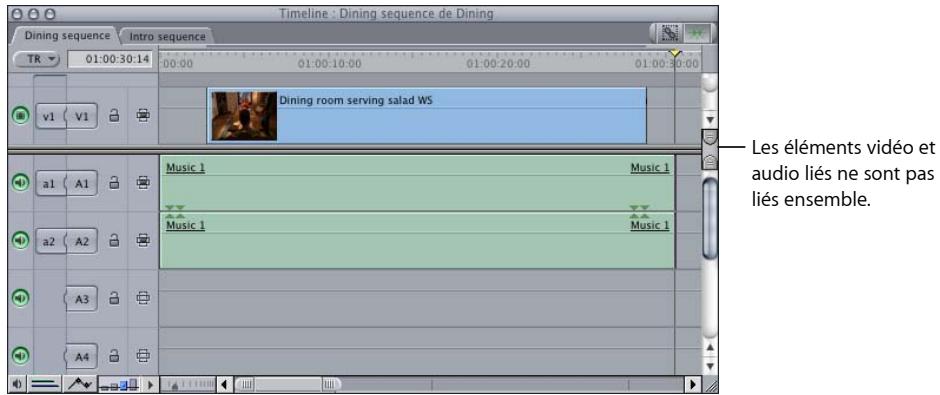Click the ruler at 01:00:10:00
Image resolution: width=940 pixels, height=395 pixels.
(x=329, y=64)
